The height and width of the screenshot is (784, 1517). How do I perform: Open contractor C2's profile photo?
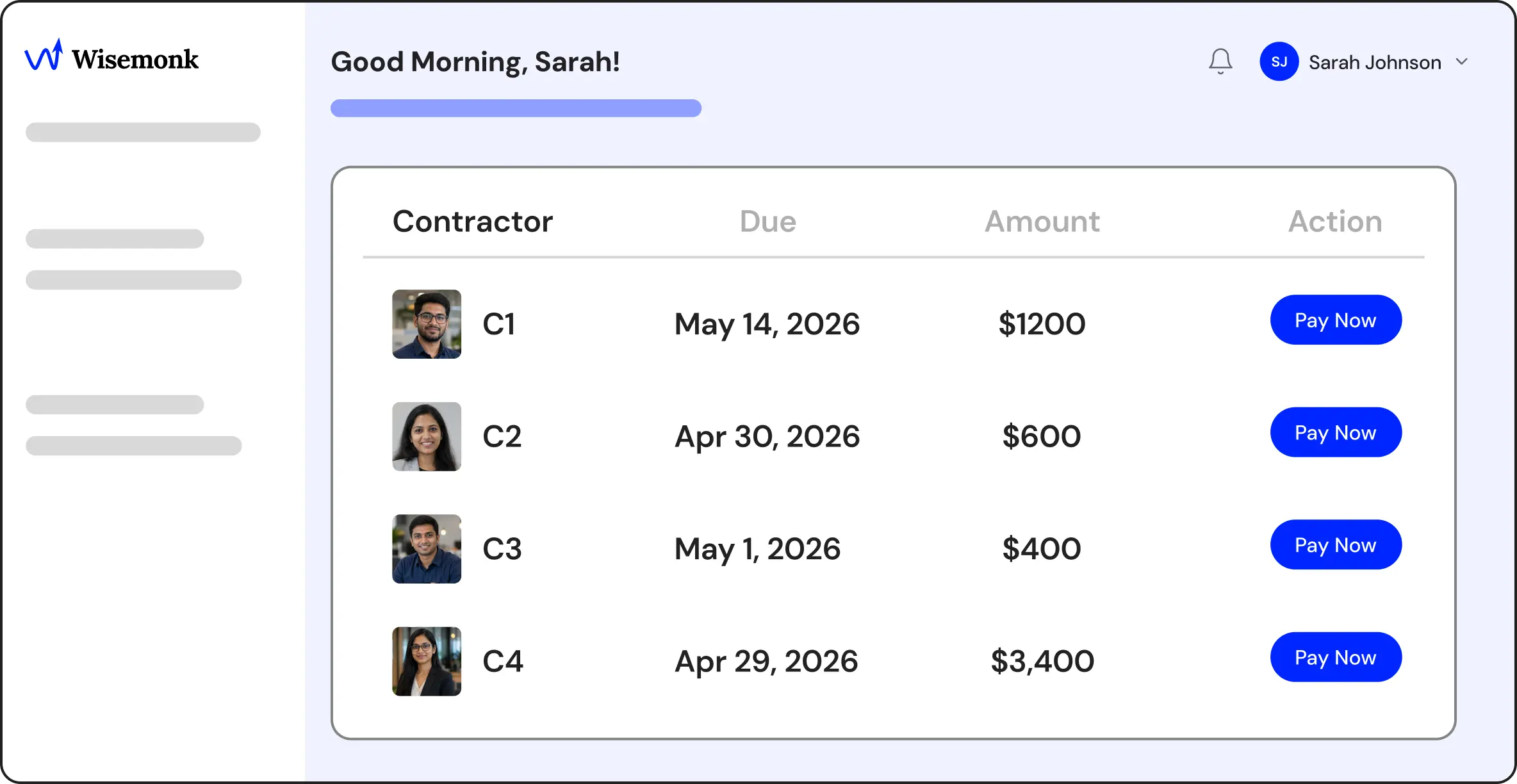point(427,437)
